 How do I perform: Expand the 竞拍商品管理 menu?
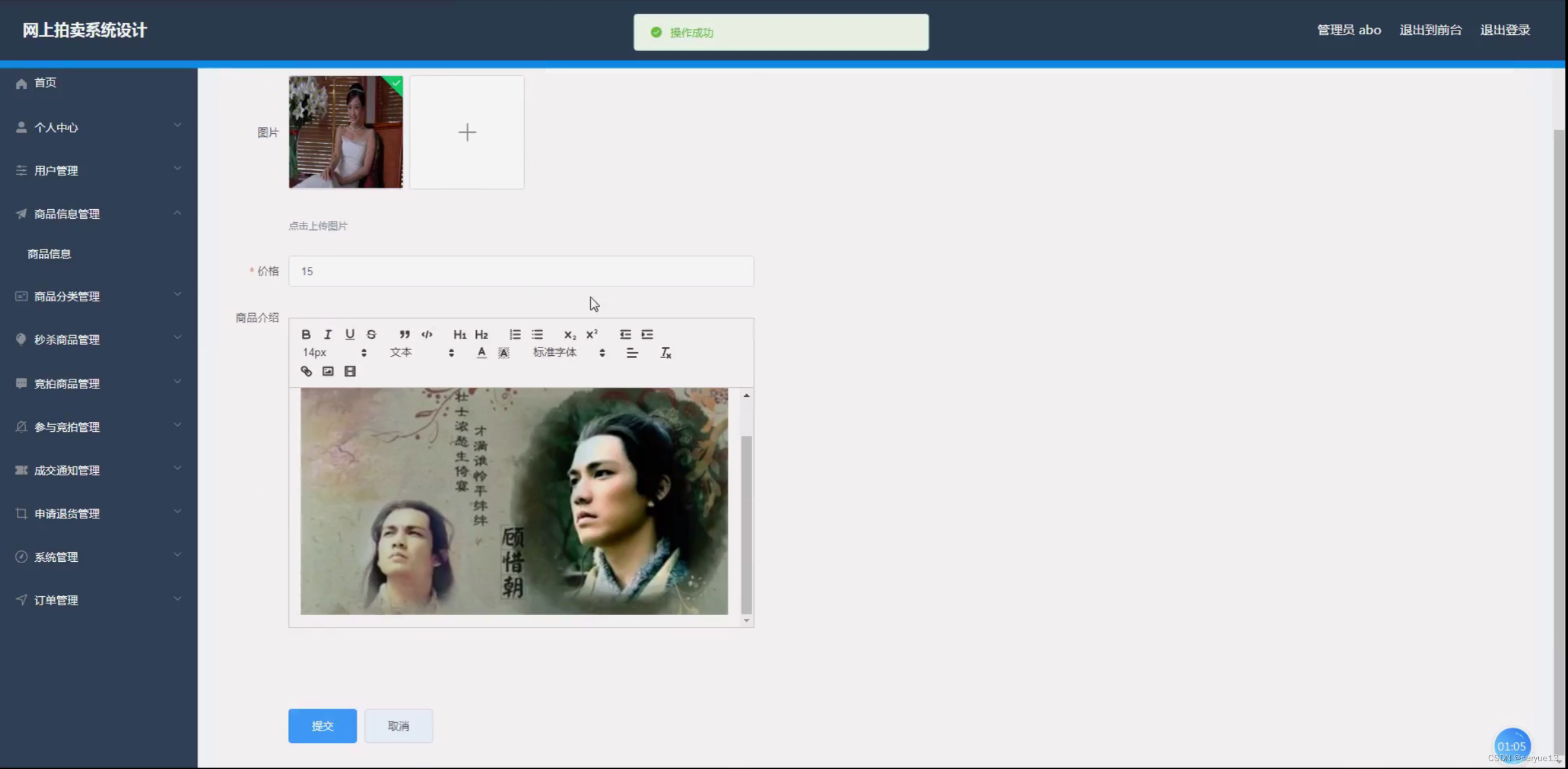point(99,384)
